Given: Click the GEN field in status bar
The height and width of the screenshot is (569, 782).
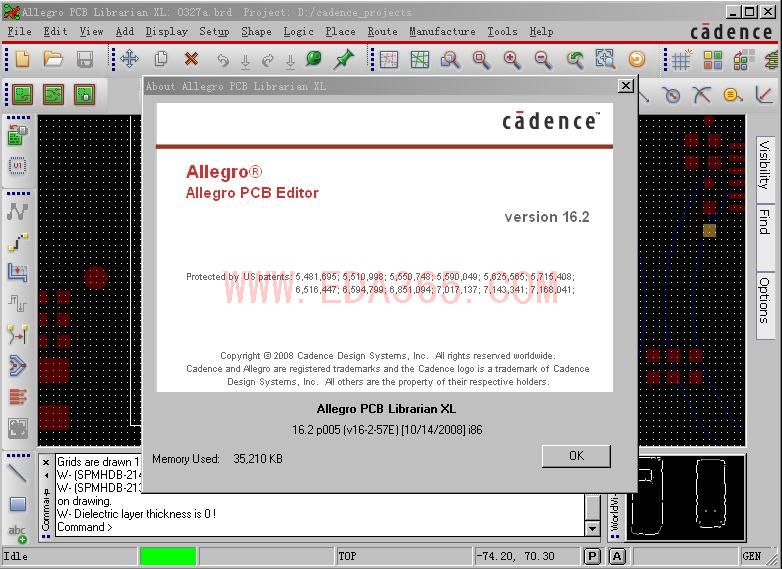Looking at the screenshot, I should point(752,556).
